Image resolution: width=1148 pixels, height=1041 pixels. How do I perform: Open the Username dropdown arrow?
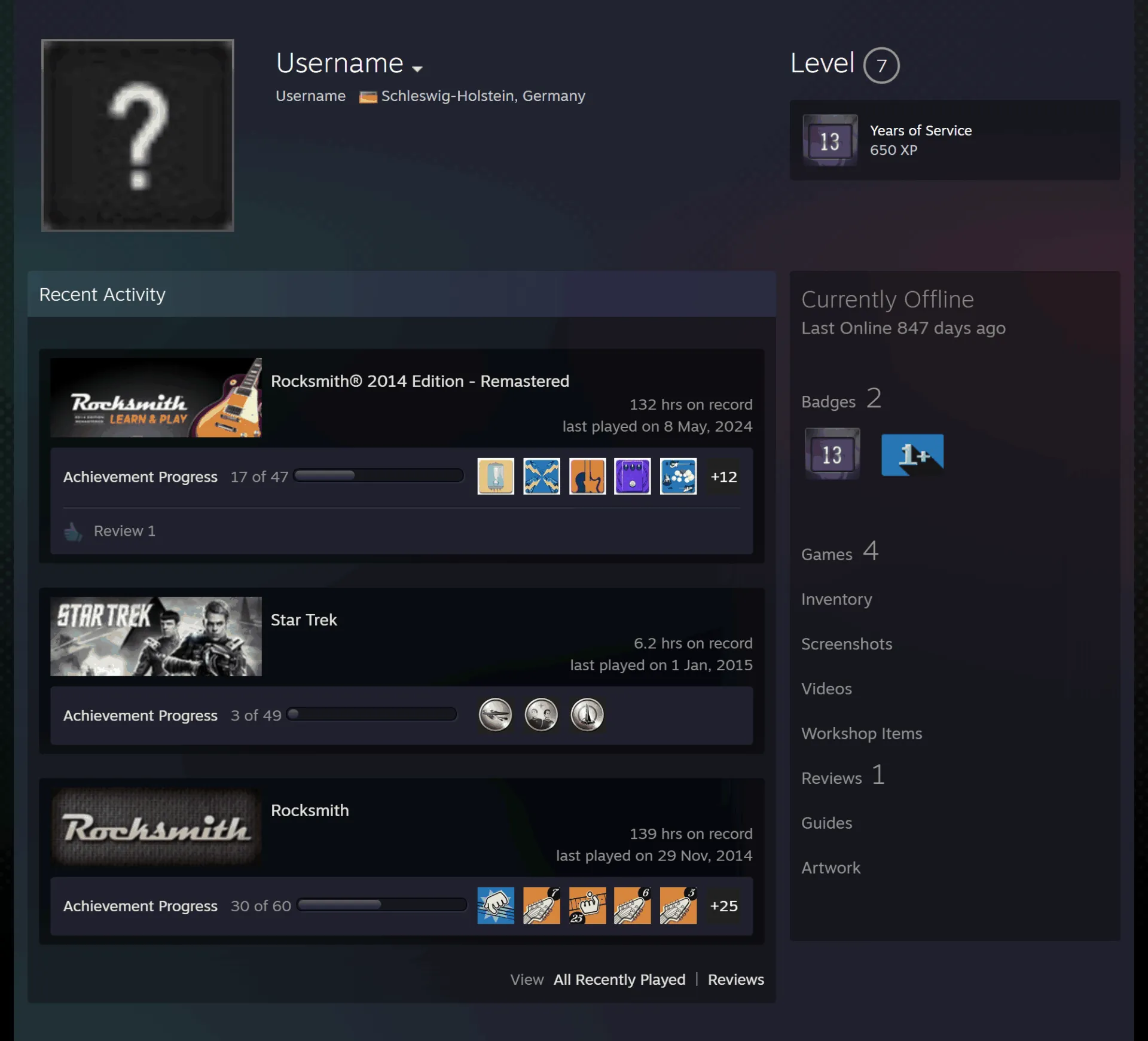[417, 69]
